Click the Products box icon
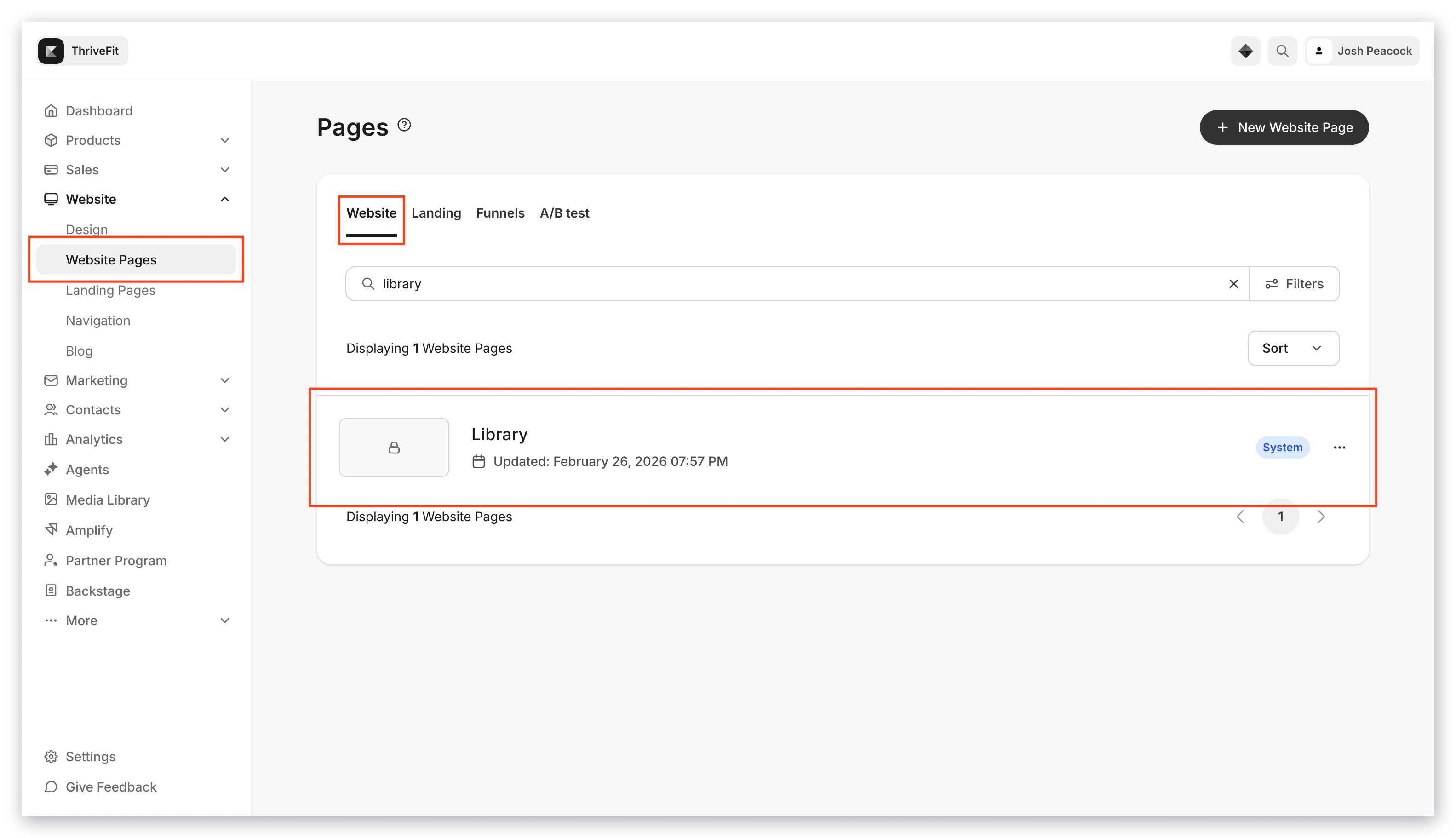The height and width of the screenshot is (838, 1456). (51, 140)
